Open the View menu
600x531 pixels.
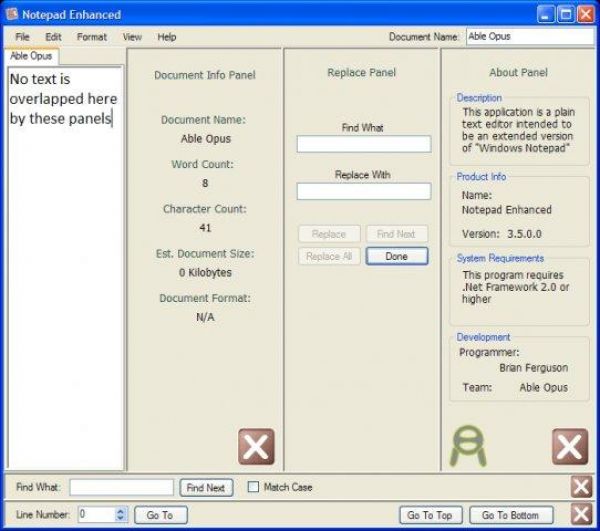click(x=132, y=37)
